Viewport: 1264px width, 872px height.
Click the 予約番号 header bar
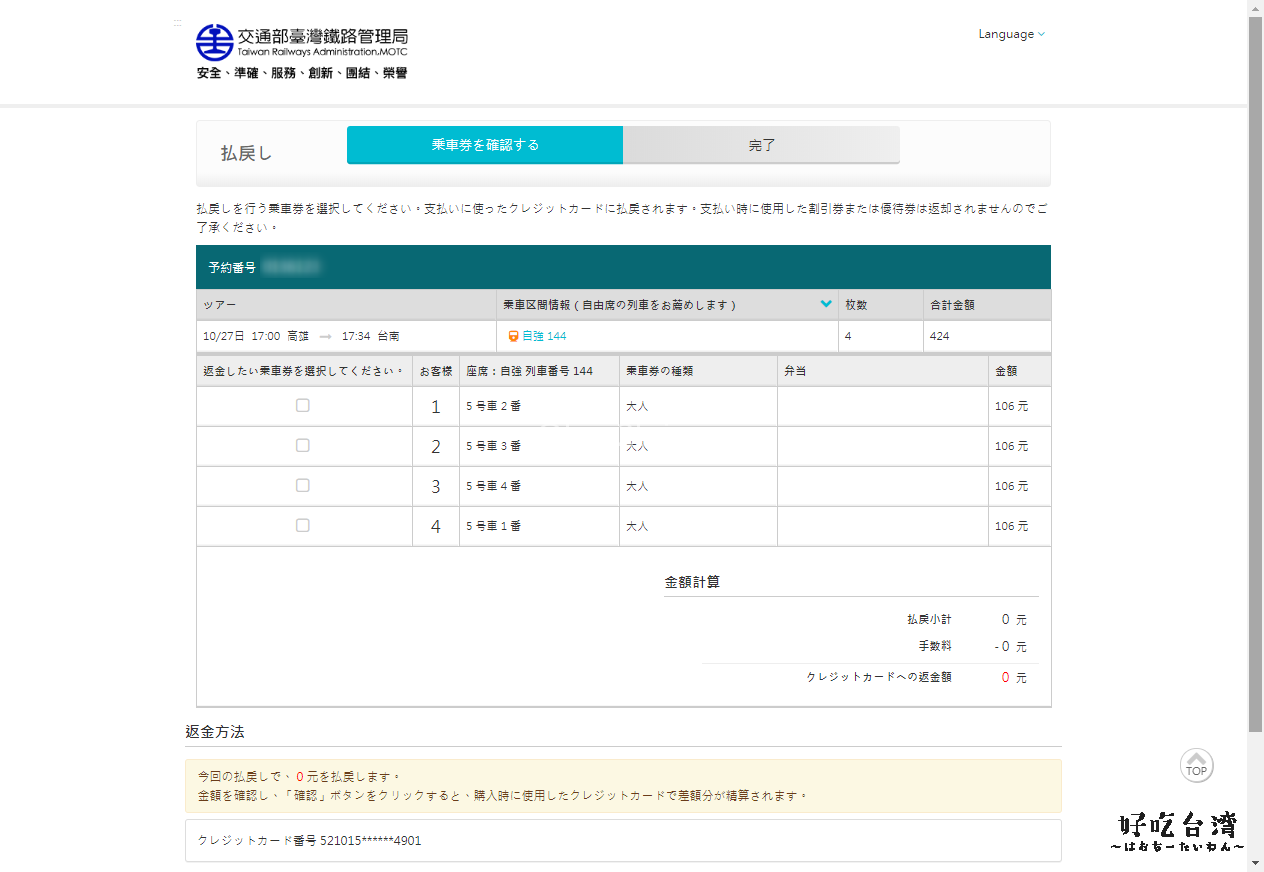pos(622,267)
